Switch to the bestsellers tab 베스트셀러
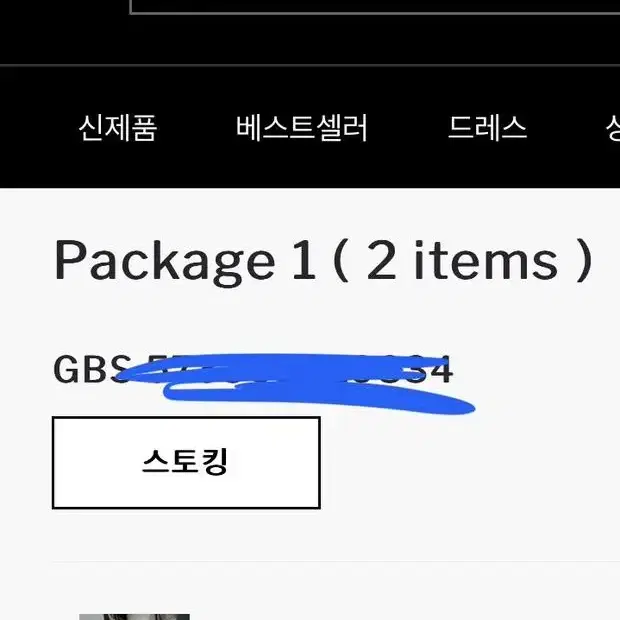 (302, 128)
